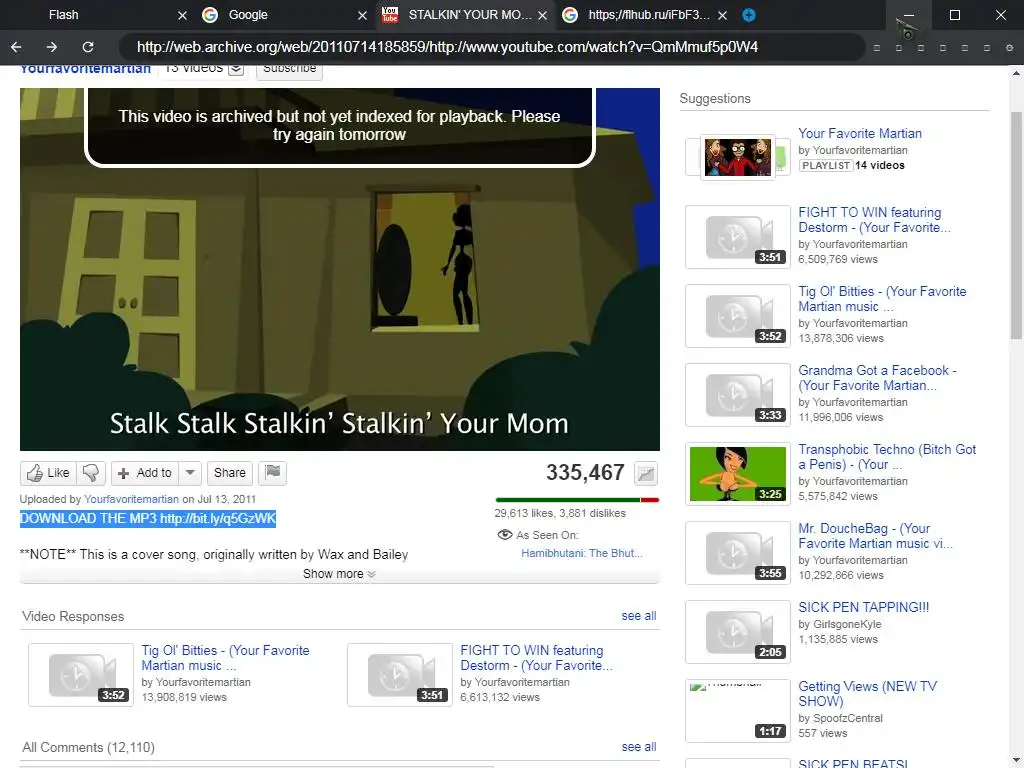Open Grandma Got a Facebook thumbnail 3:33
The image size is (1024, 768).
pos(737,394)
